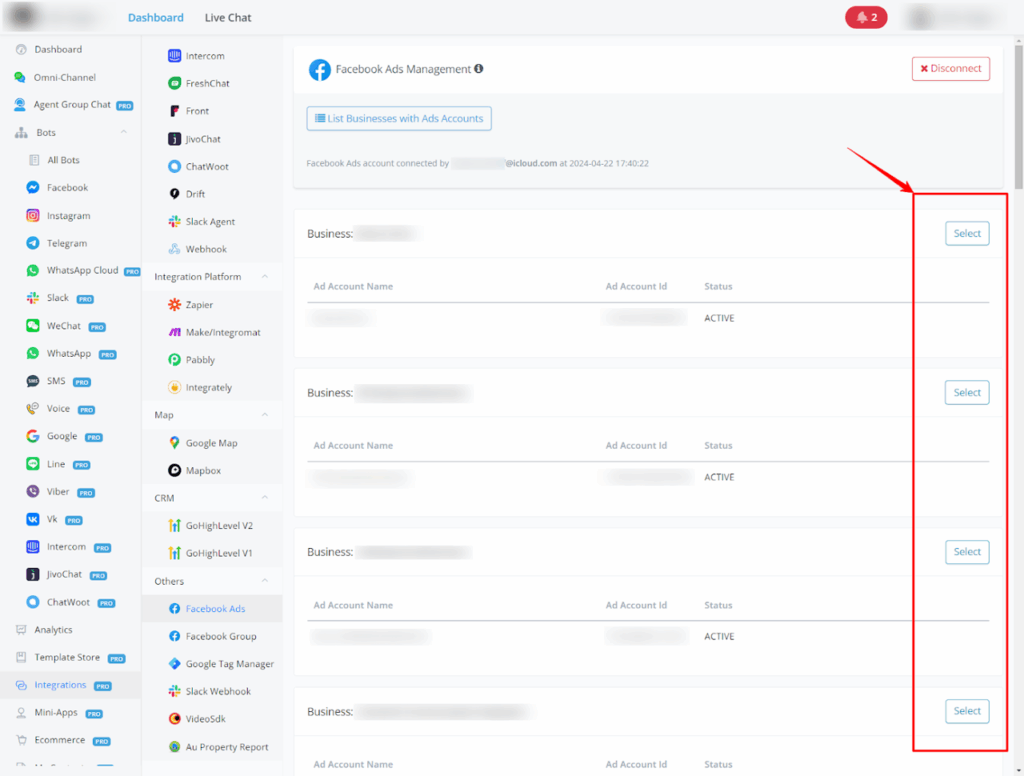Collapse the Bots section in sidebar
This screenshot has width=1024, height=776.
pyautogui.click(x=124, y=132)
